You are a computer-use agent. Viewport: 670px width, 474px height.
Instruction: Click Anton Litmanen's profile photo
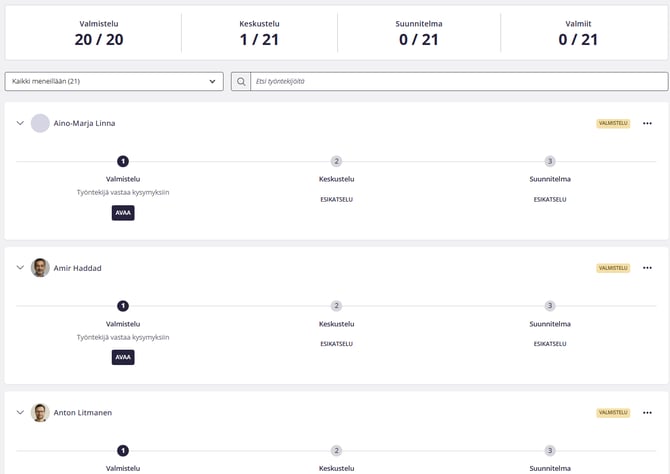(40, 412)
